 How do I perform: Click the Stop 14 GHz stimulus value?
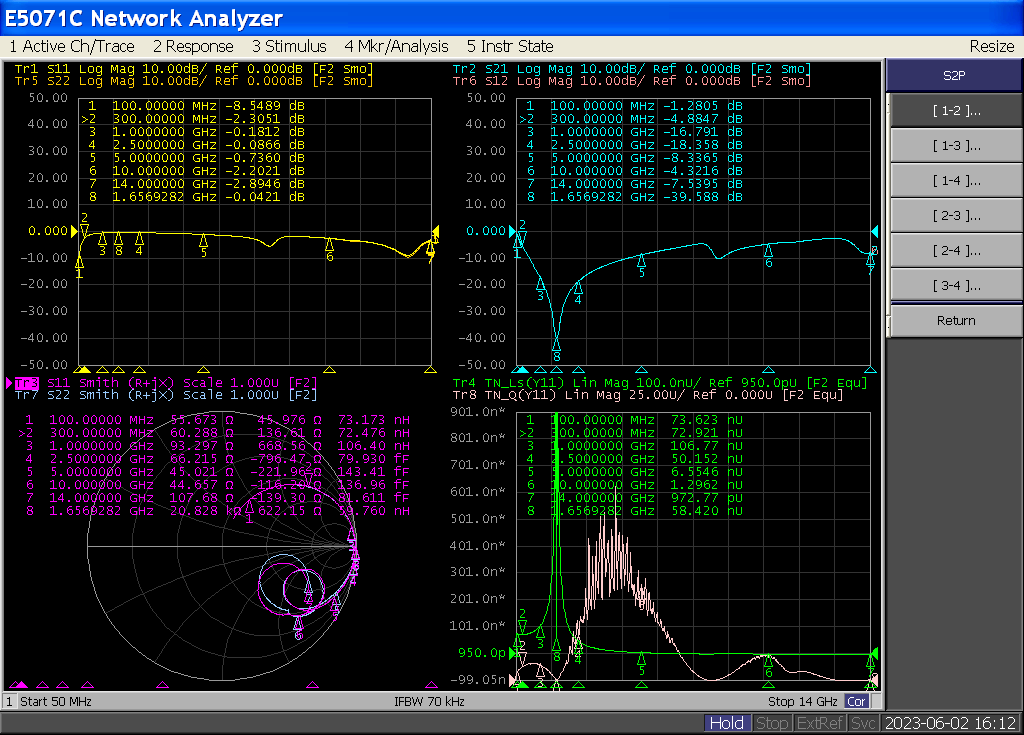pyautogui.click(x=803, y=702)
